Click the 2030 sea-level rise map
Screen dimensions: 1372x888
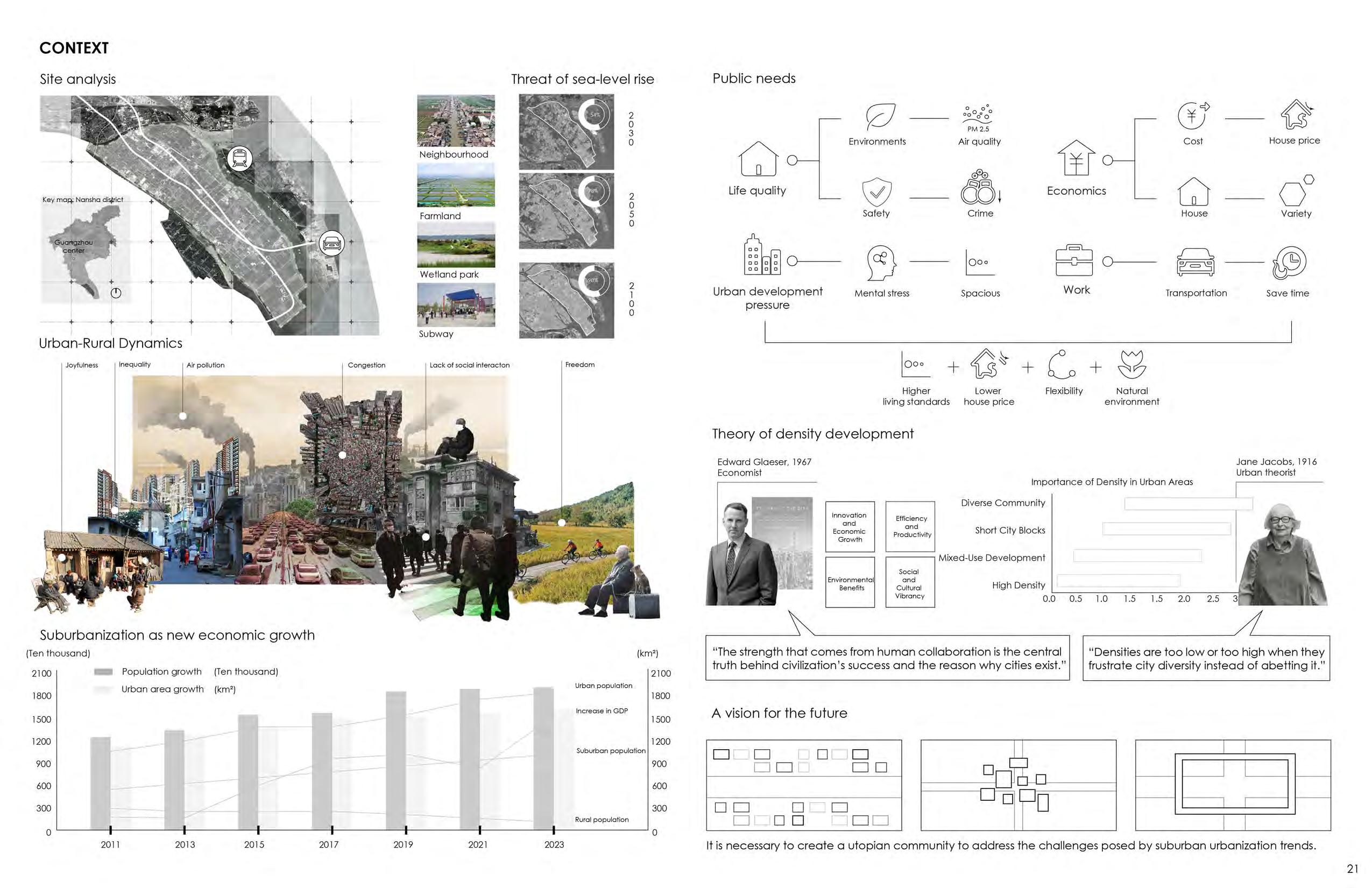pos(565,132)
